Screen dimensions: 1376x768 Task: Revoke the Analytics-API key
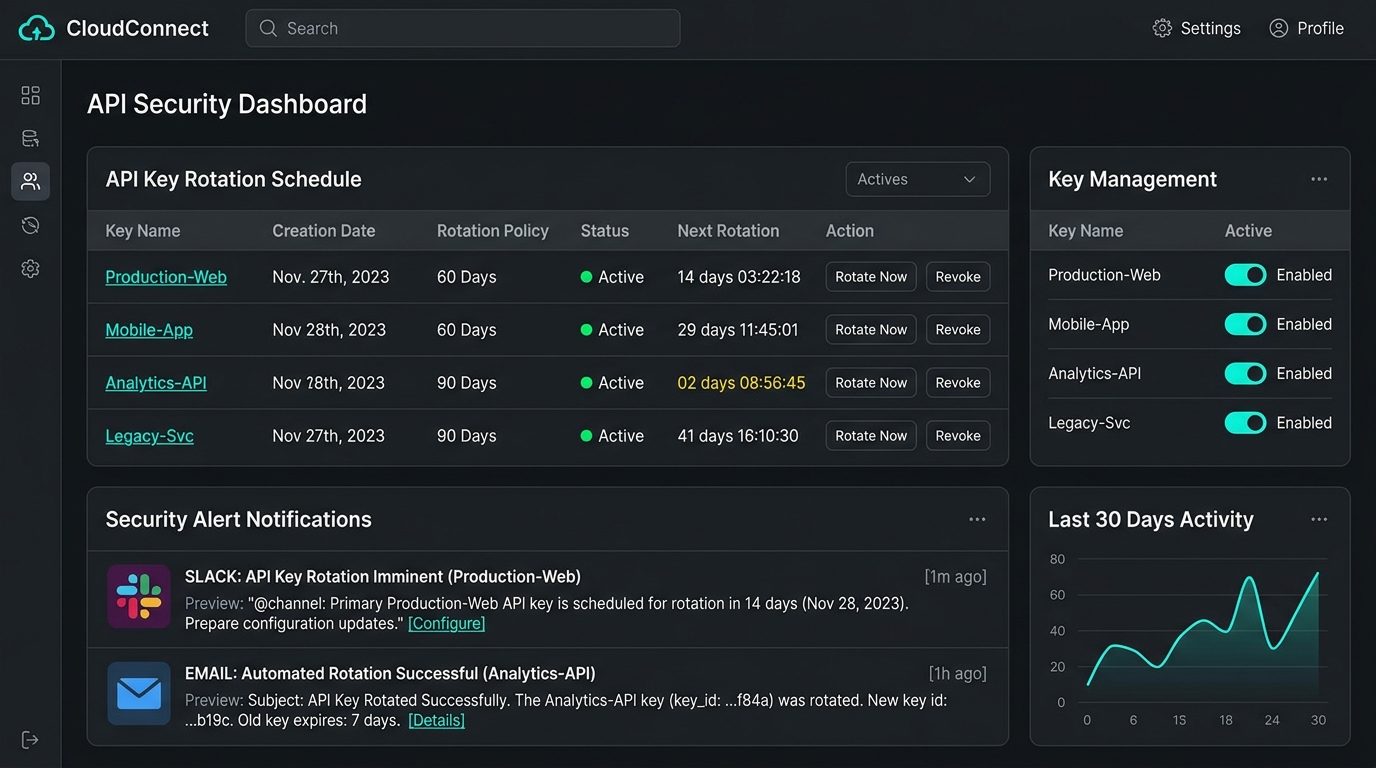(958, 383)
